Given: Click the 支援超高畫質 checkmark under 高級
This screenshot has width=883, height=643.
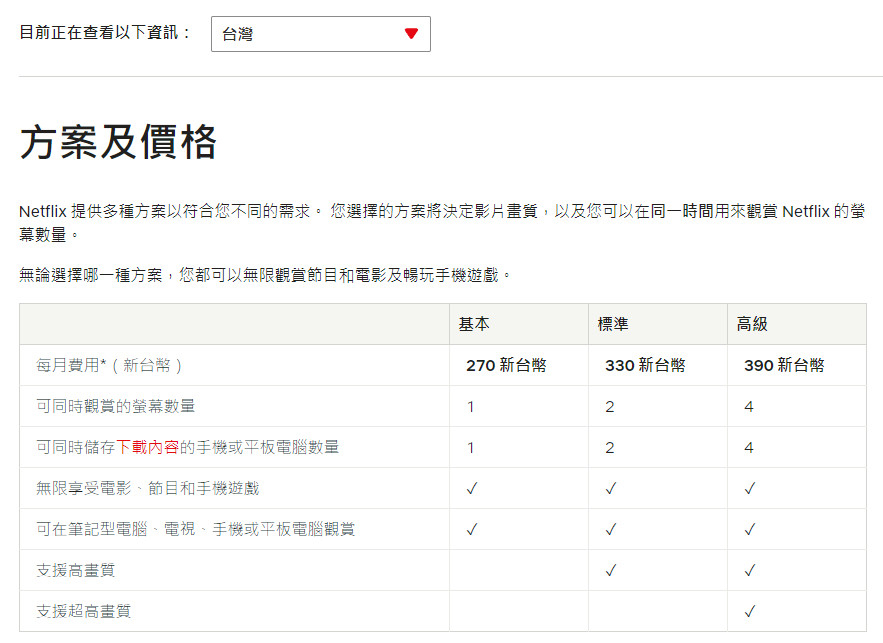Looking at the screenshot, I should coord(750,611).
